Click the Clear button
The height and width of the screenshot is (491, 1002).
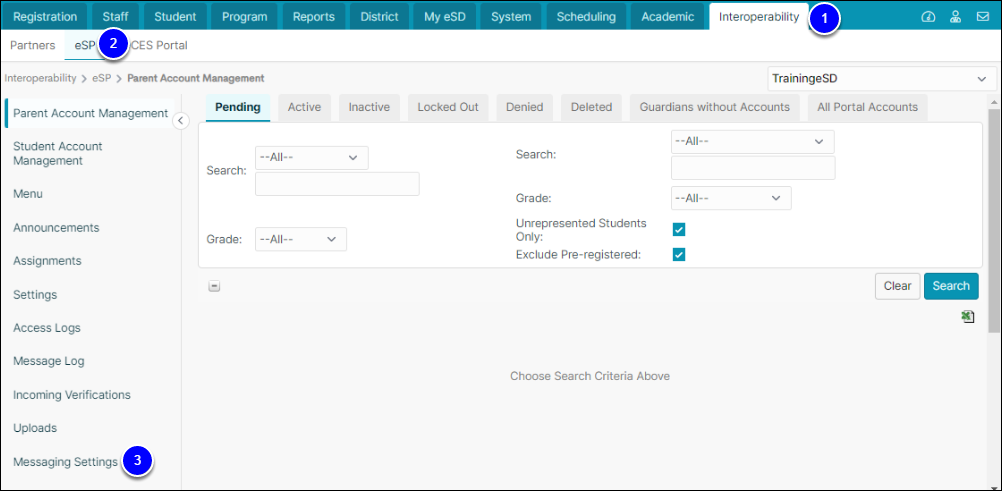[897, 286]
